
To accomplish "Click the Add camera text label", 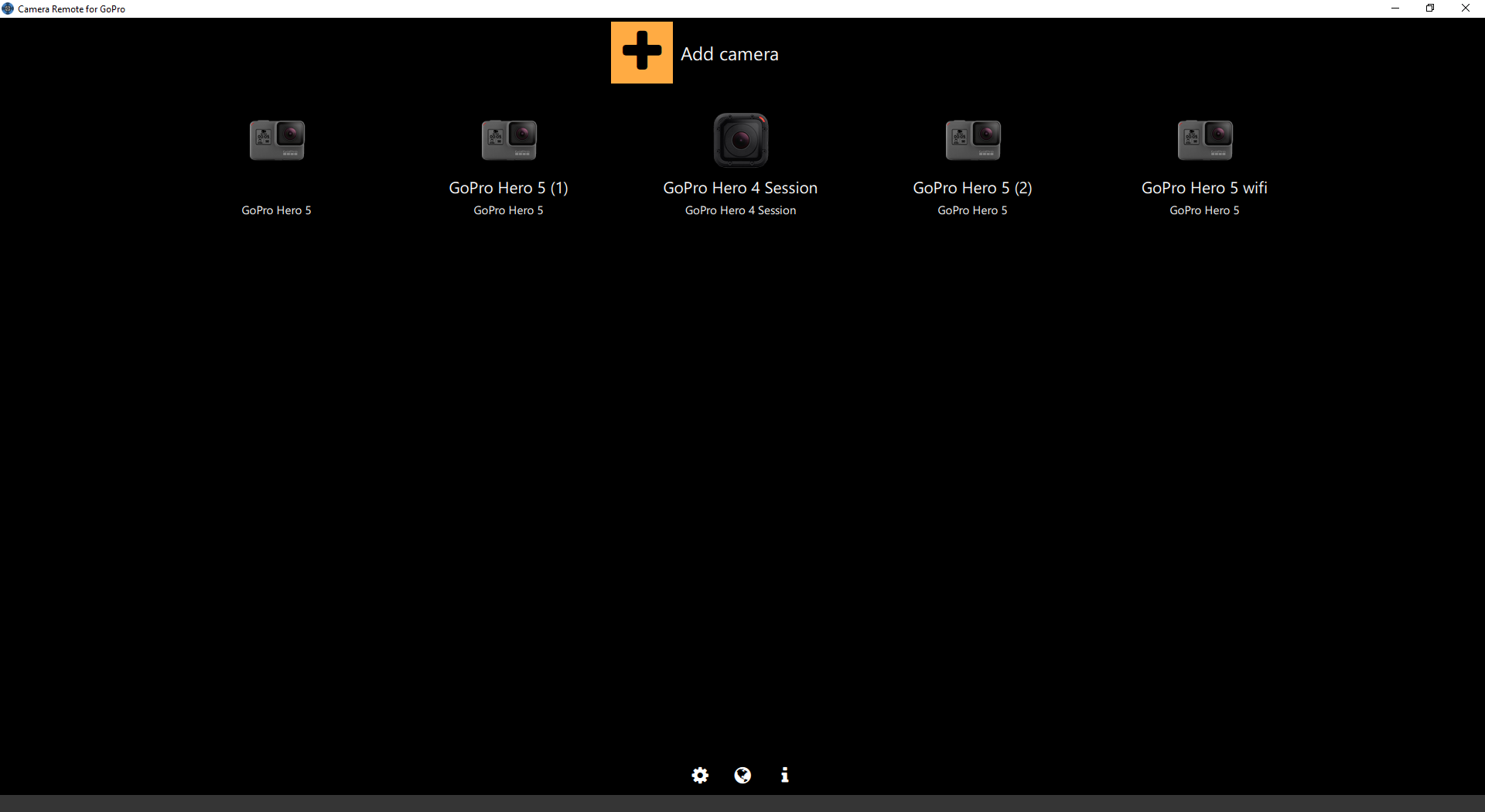I will 729,53.
